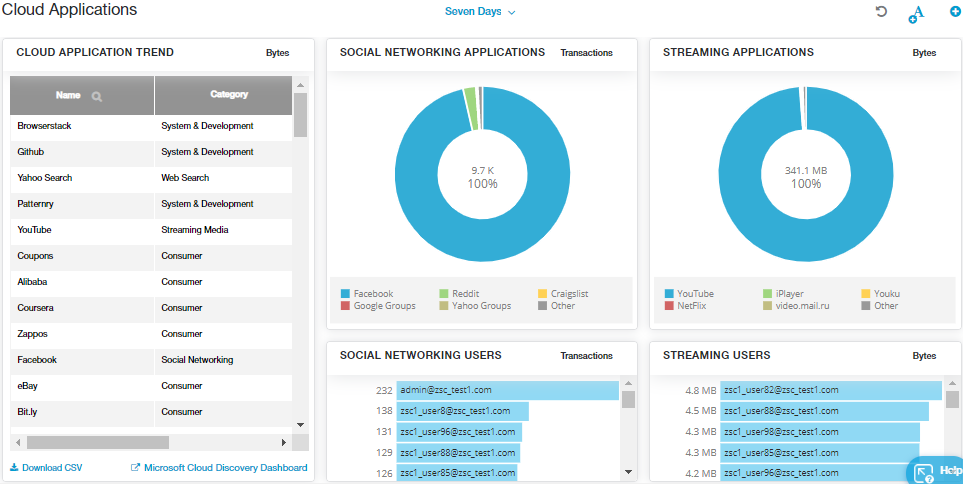Click the admin@zsc_test1.com social networking bar
This screenshot has height=484, width=963.
507,390
